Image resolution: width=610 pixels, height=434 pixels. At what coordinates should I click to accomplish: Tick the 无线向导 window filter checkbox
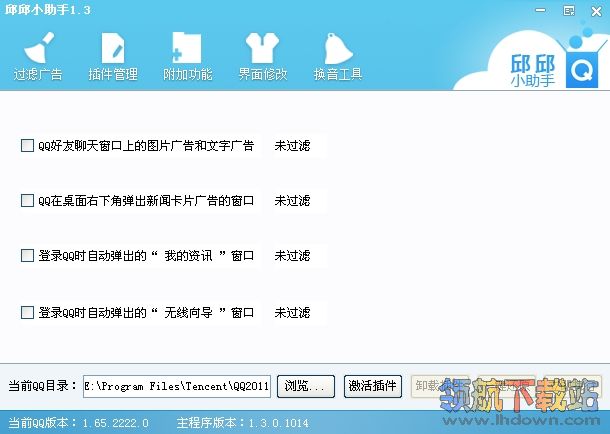pos(27,312)
